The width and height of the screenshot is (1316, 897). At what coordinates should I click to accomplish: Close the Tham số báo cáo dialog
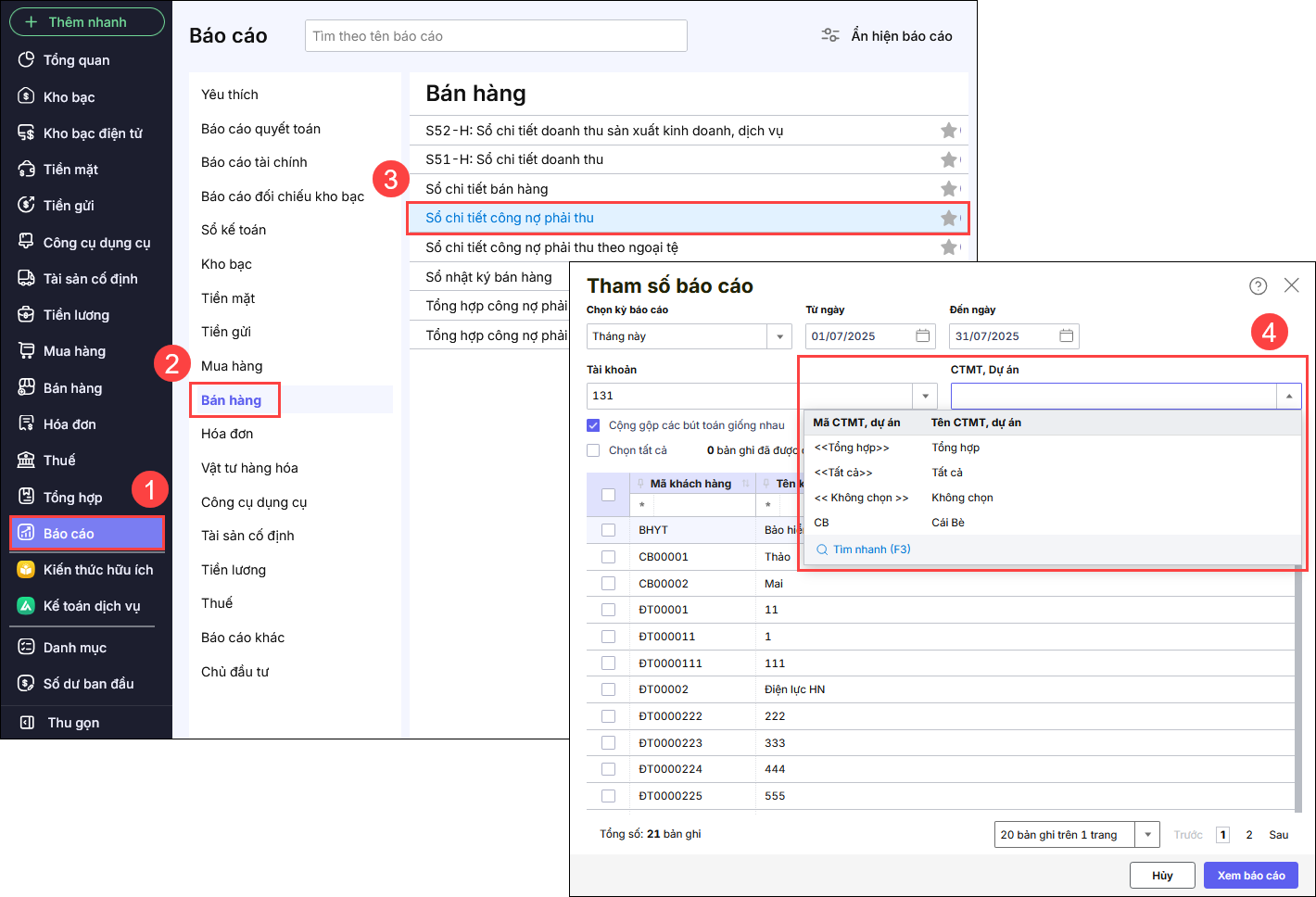1291,285
